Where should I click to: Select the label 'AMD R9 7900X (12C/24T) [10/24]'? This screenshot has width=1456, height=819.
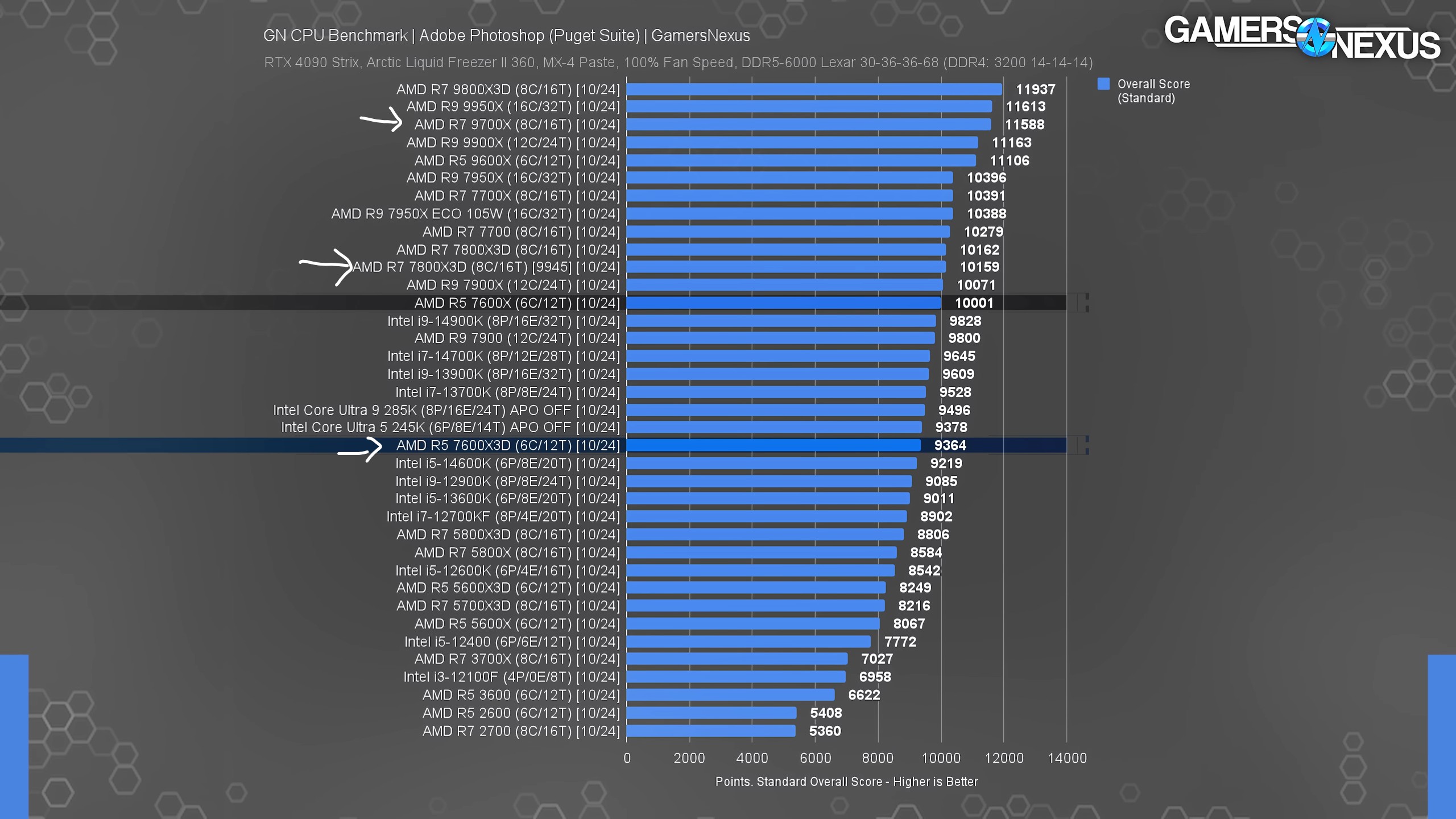click(x=513, y=285)
